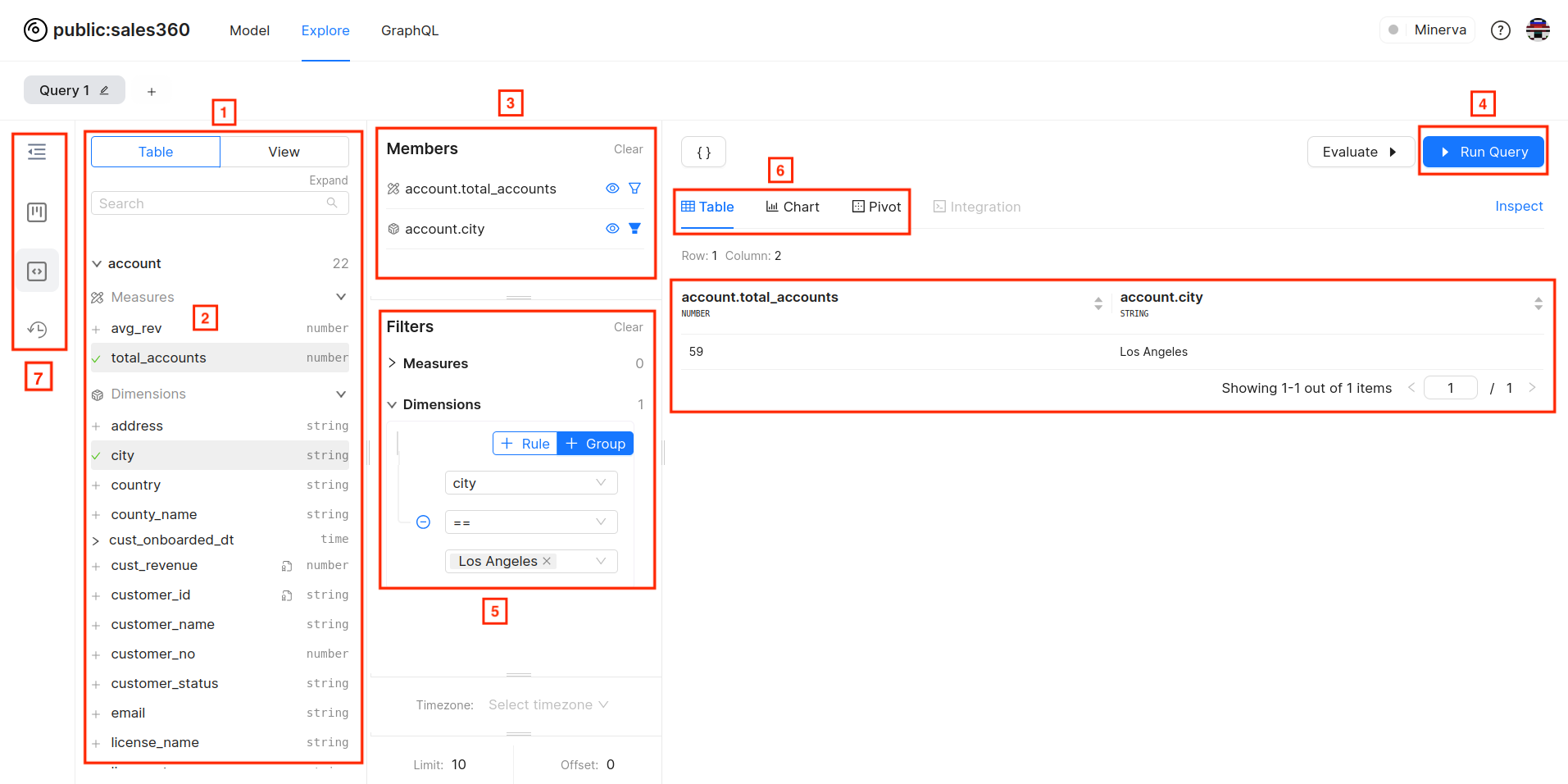Toggle visibility of account.total_accounts member
Screen dimensions: 1568x784
[x=612, y=189]
